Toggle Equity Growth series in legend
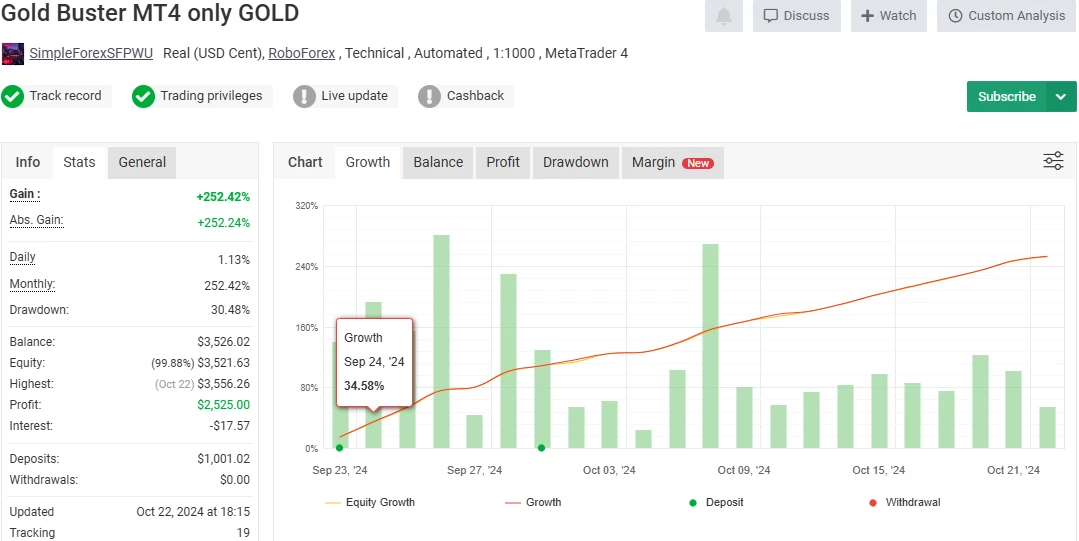 [370, 502]
